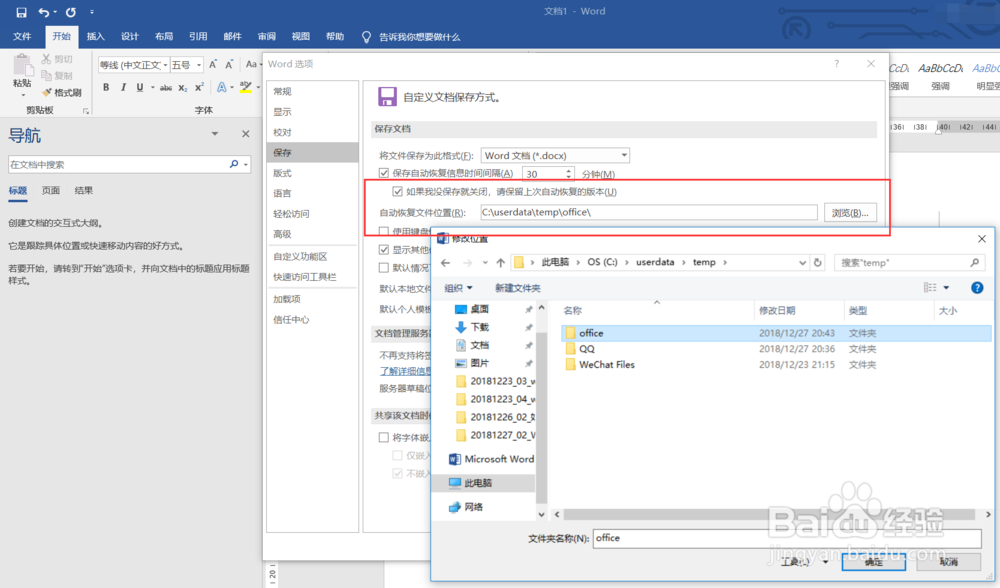Screen dimensions: 1000x588
Task: Select Network in folder tree
Action: tap(466, 507)
